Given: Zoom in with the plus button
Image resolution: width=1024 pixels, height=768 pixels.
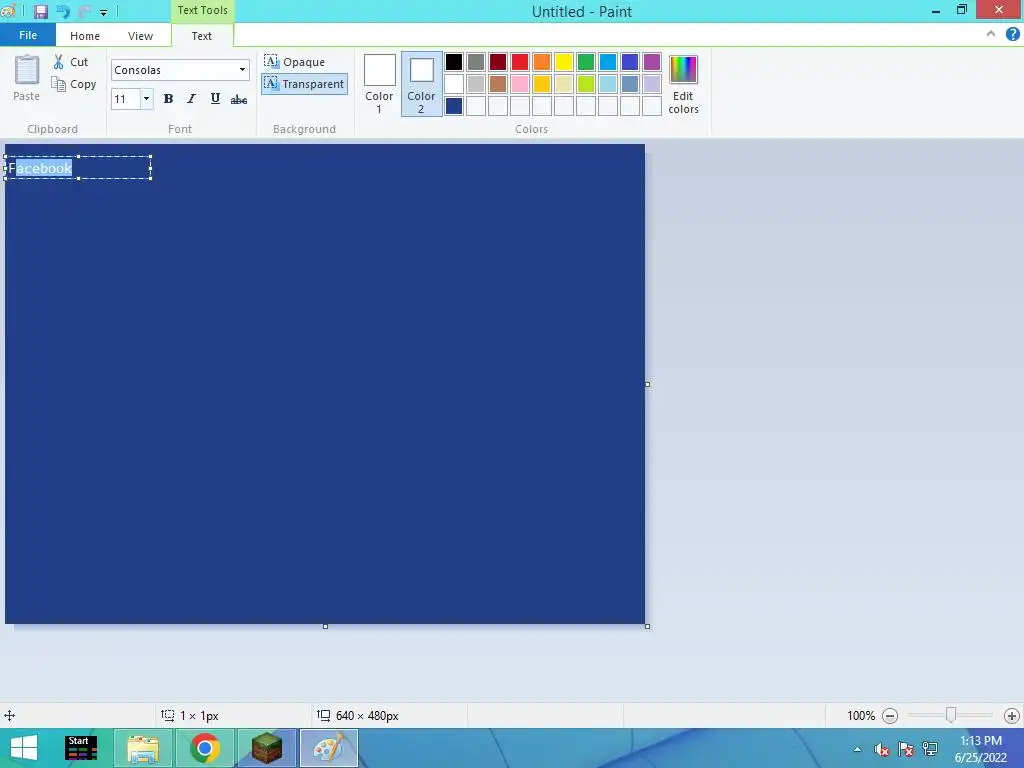Looking at the screenshot, I should 1012,716.
